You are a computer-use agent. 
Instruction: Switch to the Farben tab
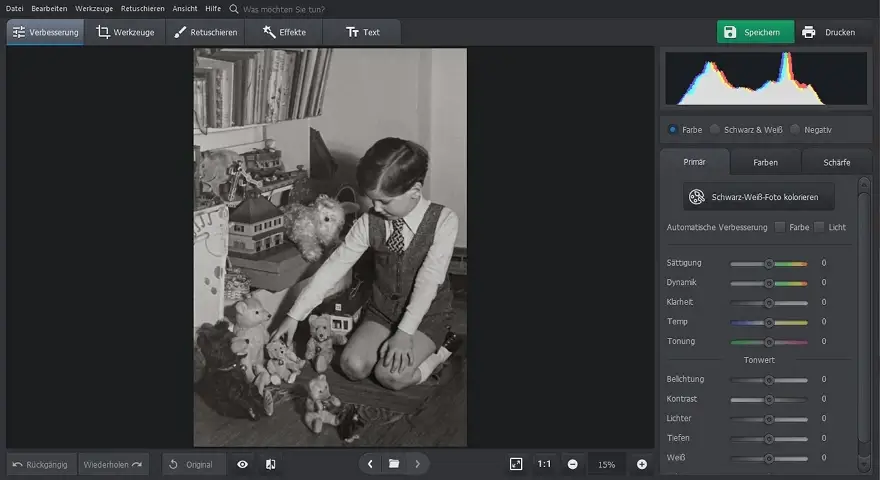tap(766, 162)
